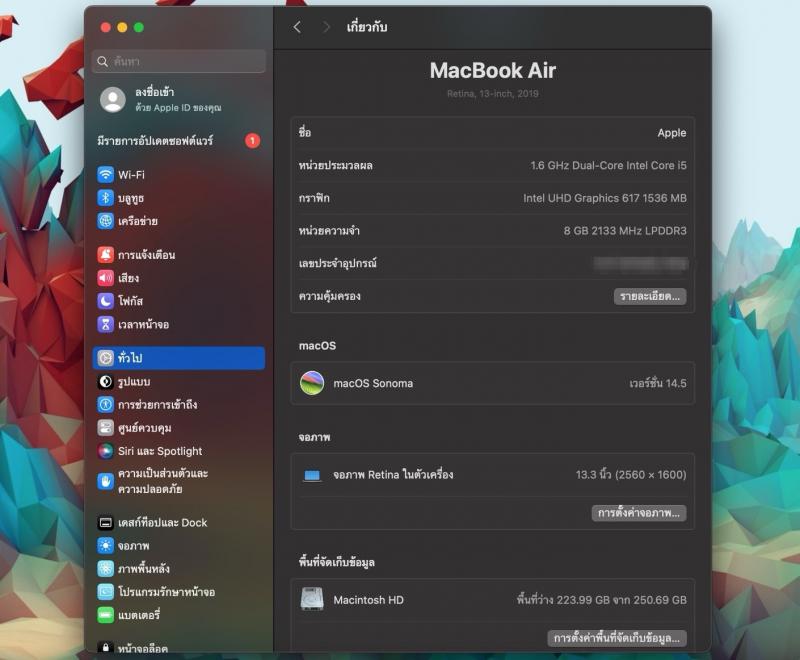Click "8 GB 2133 MHz LPDDR3" memory value
The height and width of the screenshot is (660, 800).
tap(625, 231)
